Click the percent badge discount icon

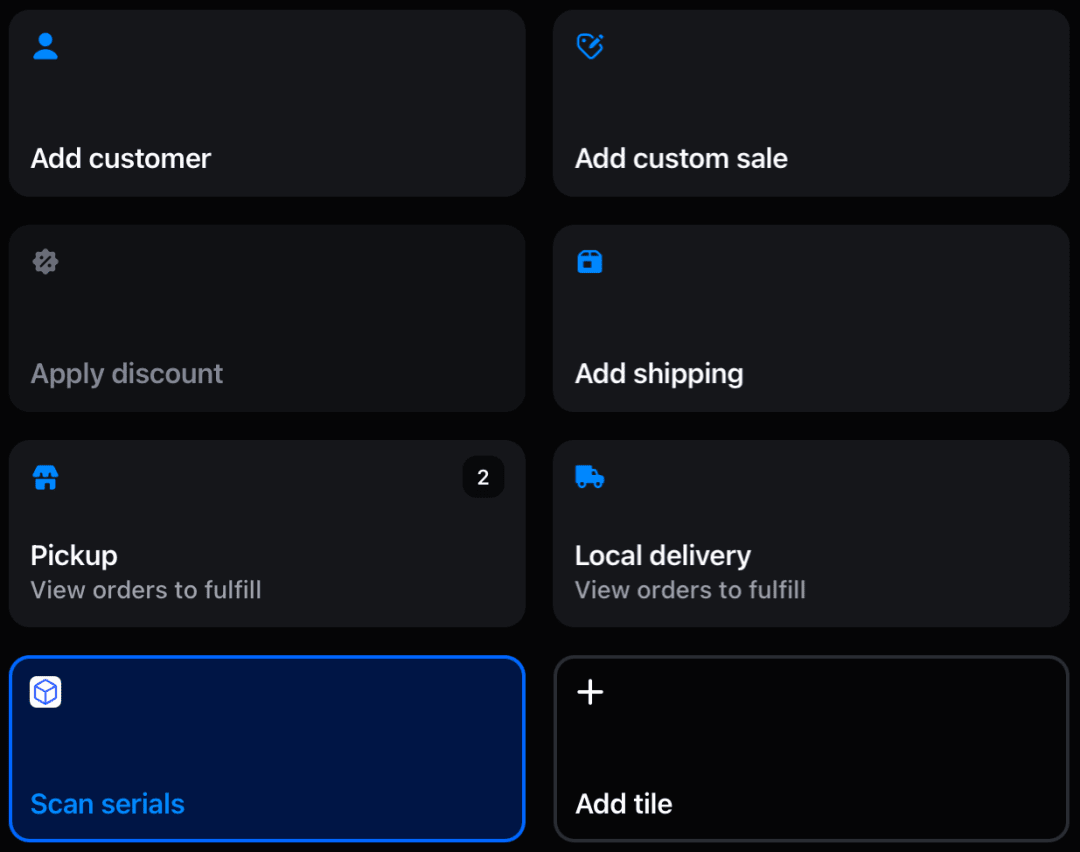pyautogui.click(x=45, y=262)
